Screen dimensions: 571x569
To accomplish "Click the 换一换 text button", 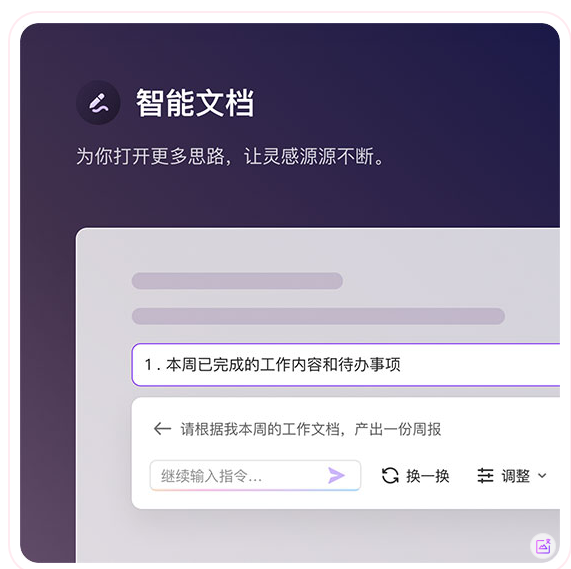I will (x=428, y=476).
